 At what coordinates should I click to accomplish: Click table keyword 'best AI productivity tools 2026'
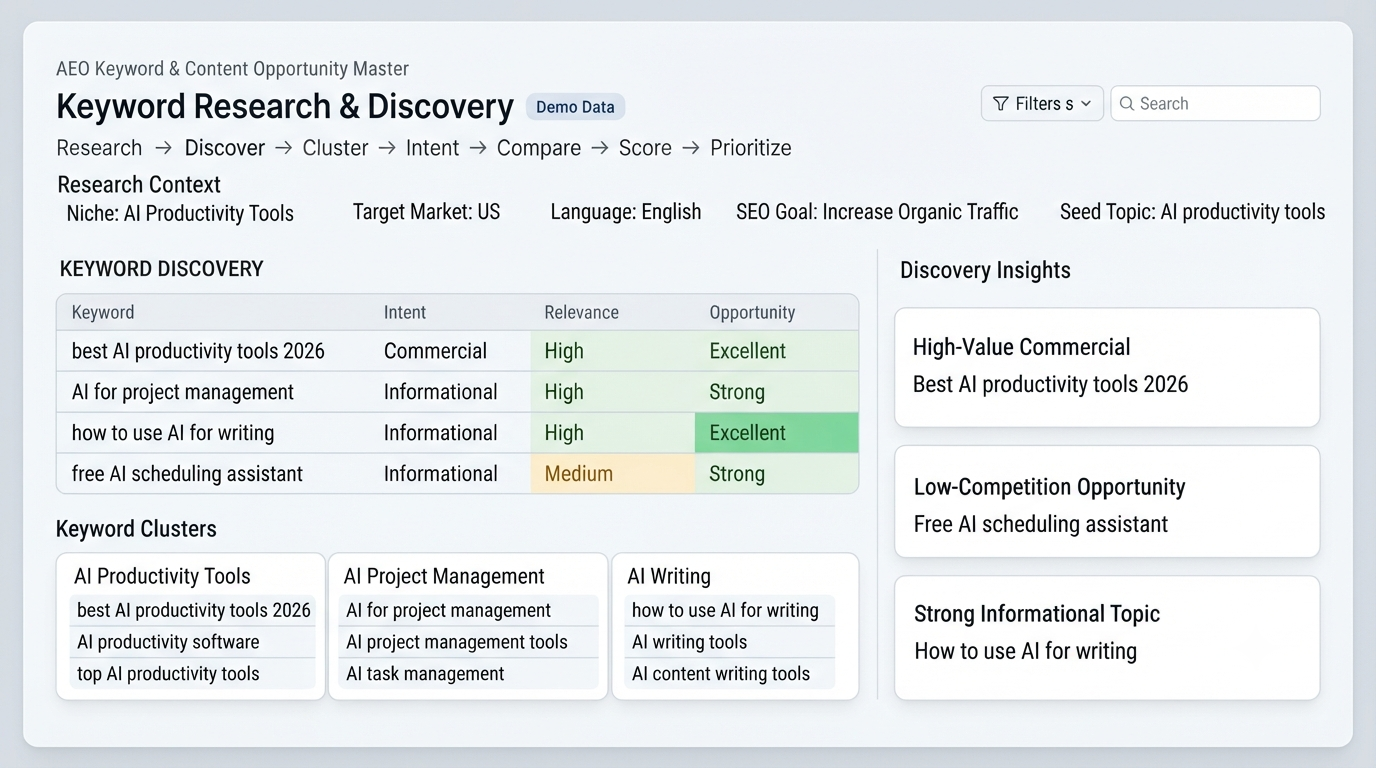(x=198, y=351)
